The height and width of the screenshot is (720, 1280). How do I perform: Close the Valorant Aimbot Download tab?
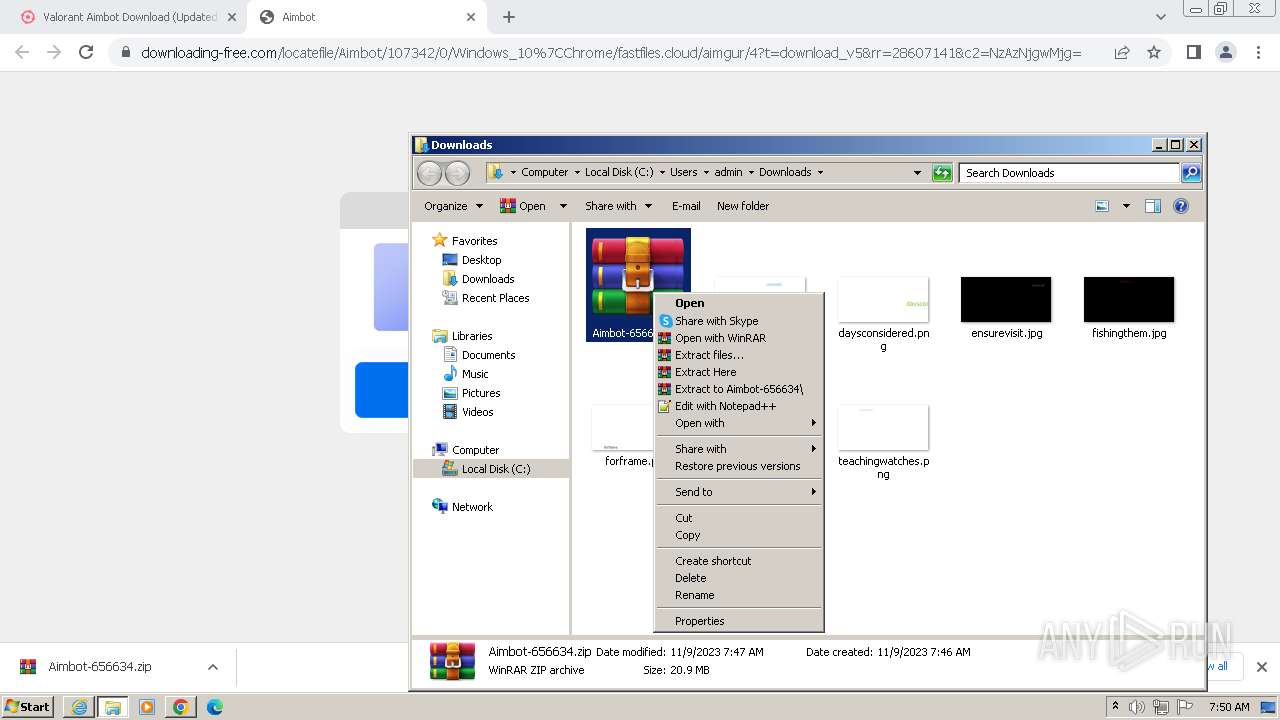232,17
